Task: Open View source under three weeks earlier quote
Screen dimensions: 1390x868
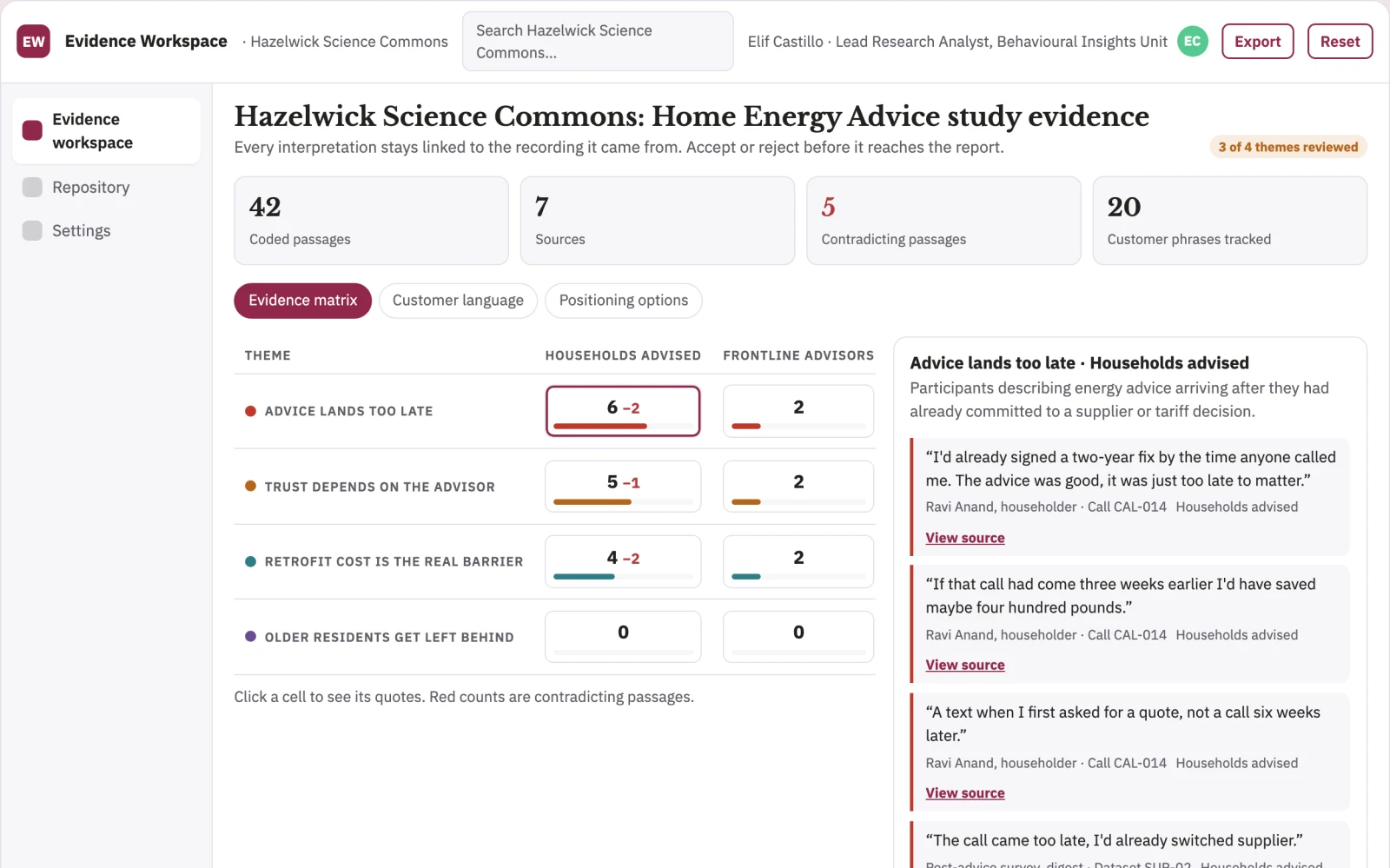Action: [964, 665]
